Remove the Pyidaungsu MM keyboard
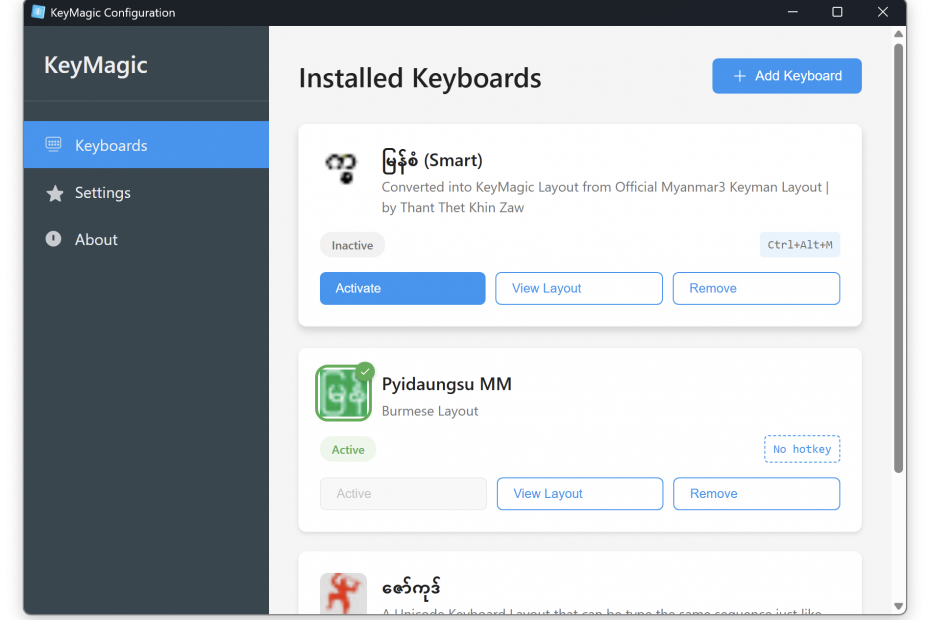 click(756, 494)
